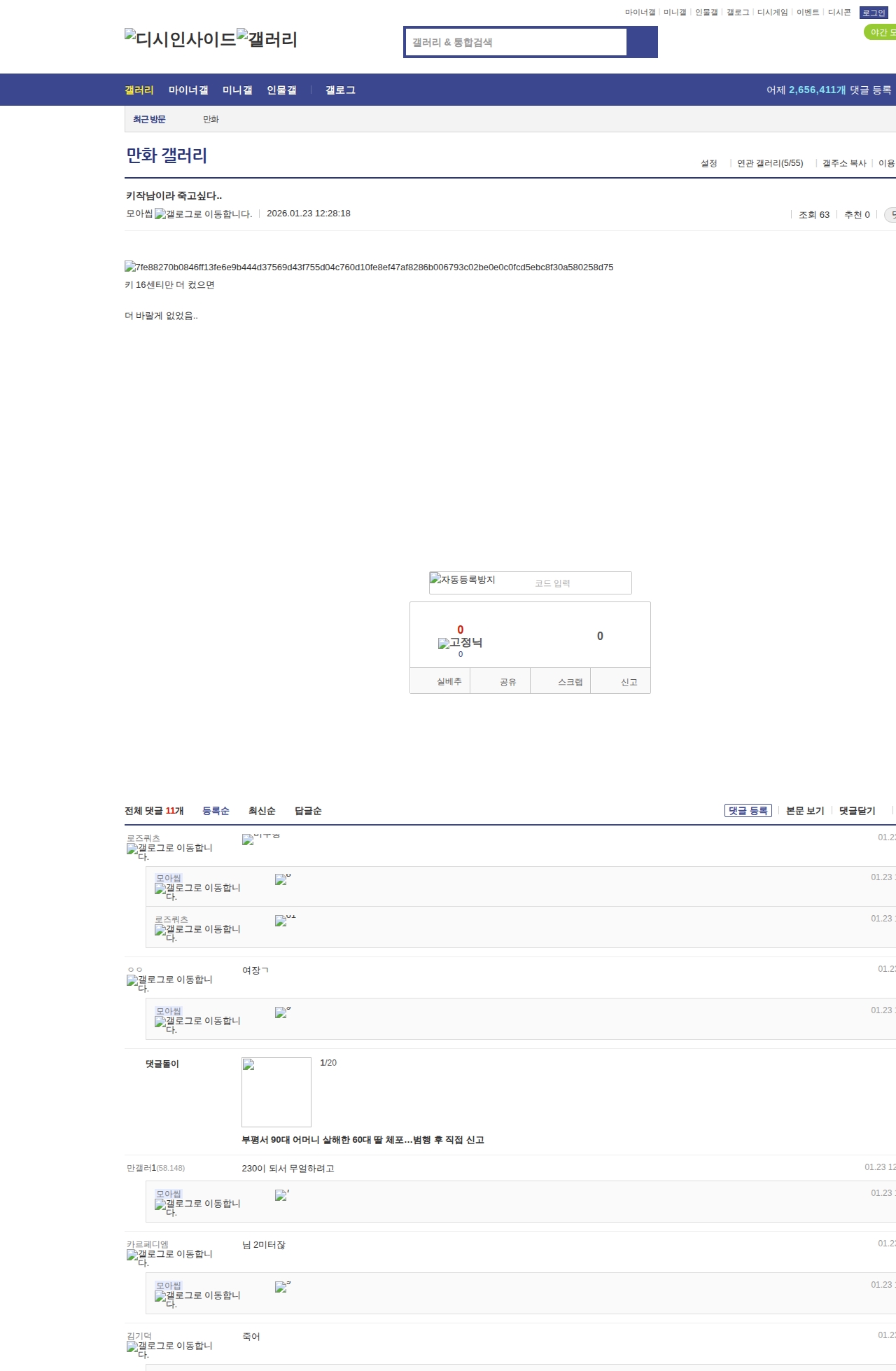Open the 갤로그 item in blue navigation bar
Viewport: 896px width, 1371px height.
click(x=340, y=90)
